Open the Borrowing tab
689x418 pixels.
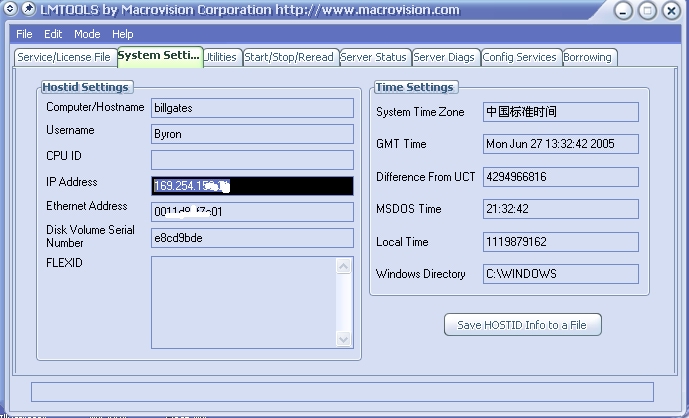tap(588, 57)
